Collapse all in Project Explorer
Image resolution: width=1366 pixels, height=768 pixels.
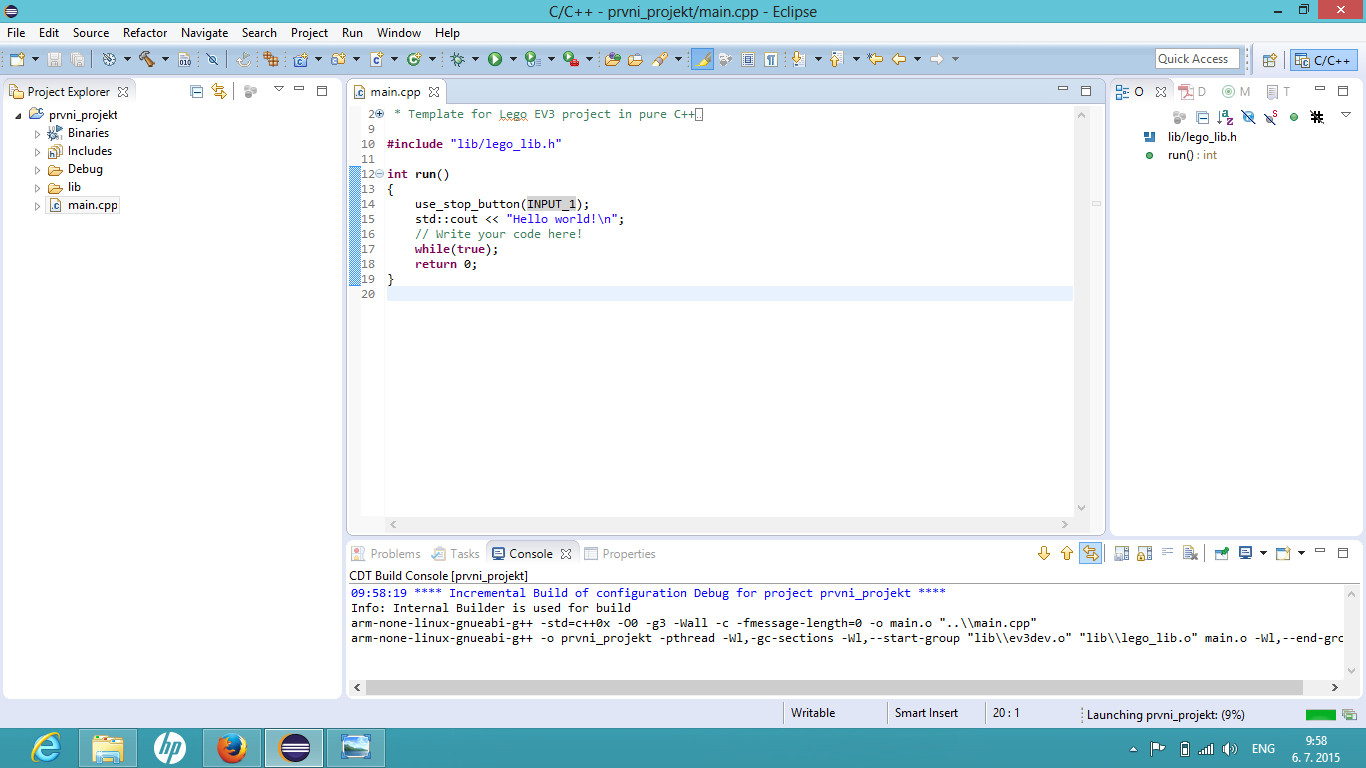pyautogui.click(x=197, y=91)
